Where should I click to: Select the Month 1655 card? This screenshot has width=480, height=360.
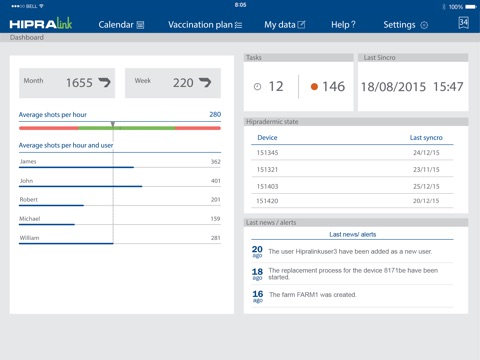[x=67, y=83]
